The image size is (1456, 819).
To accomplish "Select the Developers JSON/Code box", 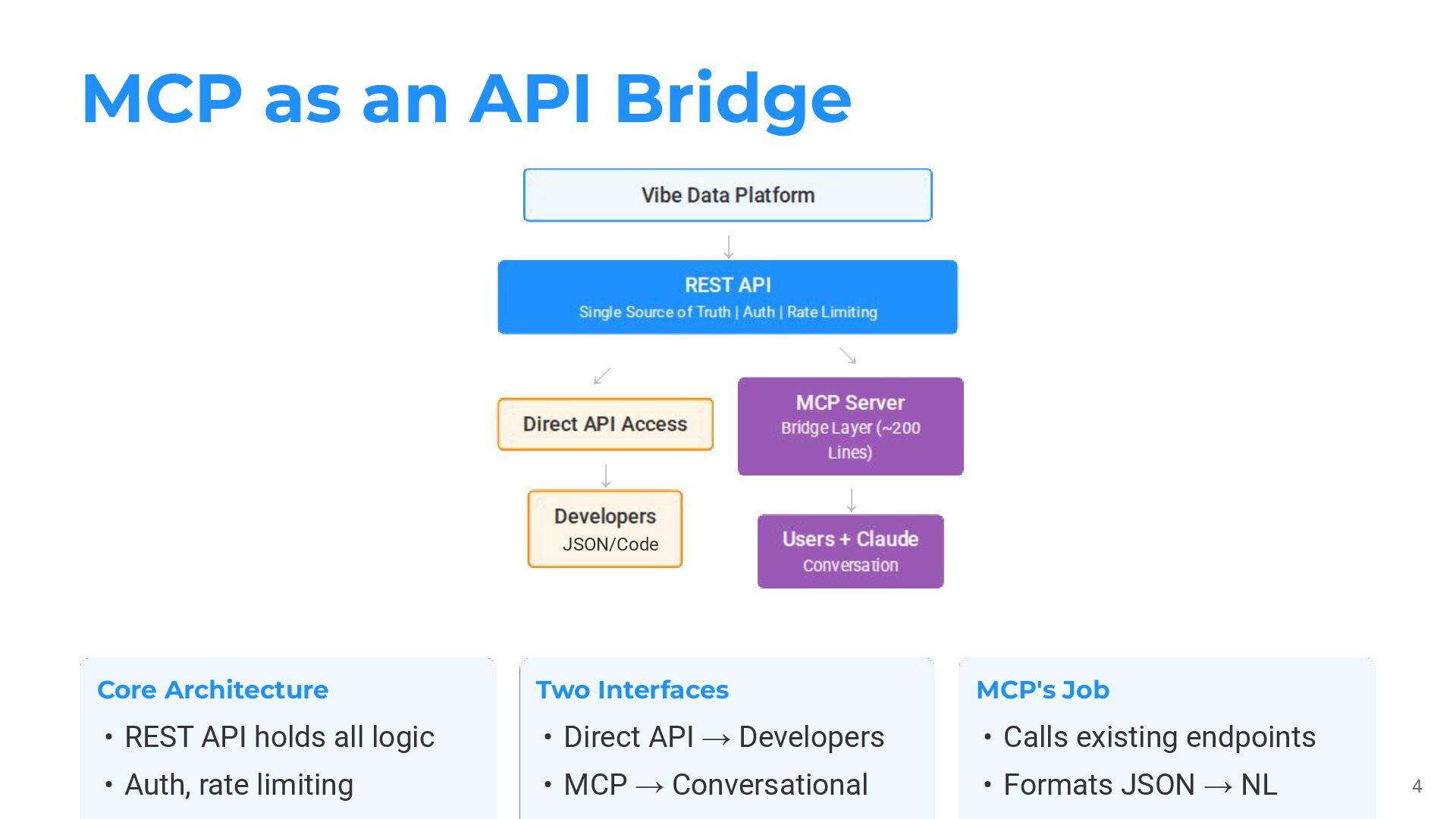I will click(x=605, y=529).
